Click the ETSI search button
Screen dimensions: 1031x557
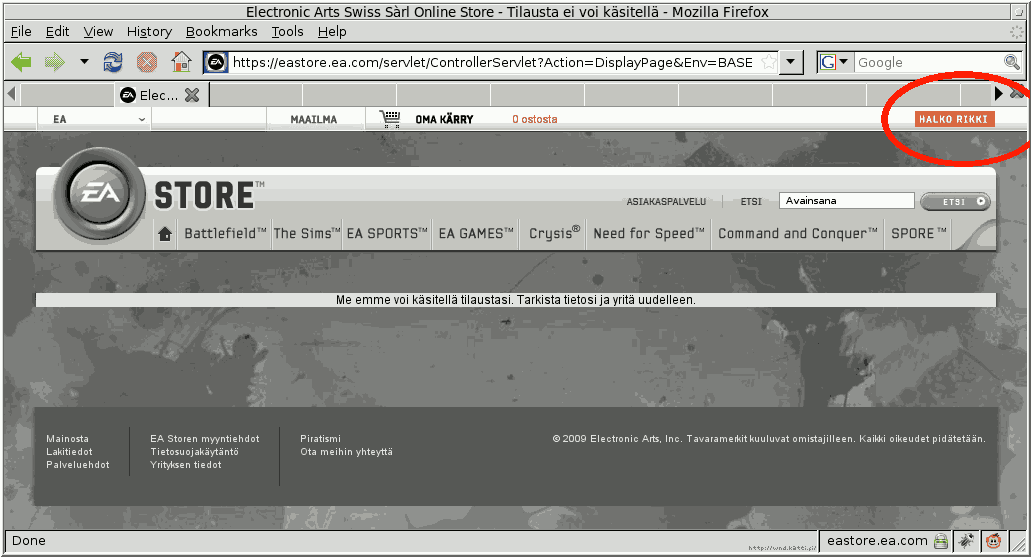pyautogui.click(x=955, y=201)
